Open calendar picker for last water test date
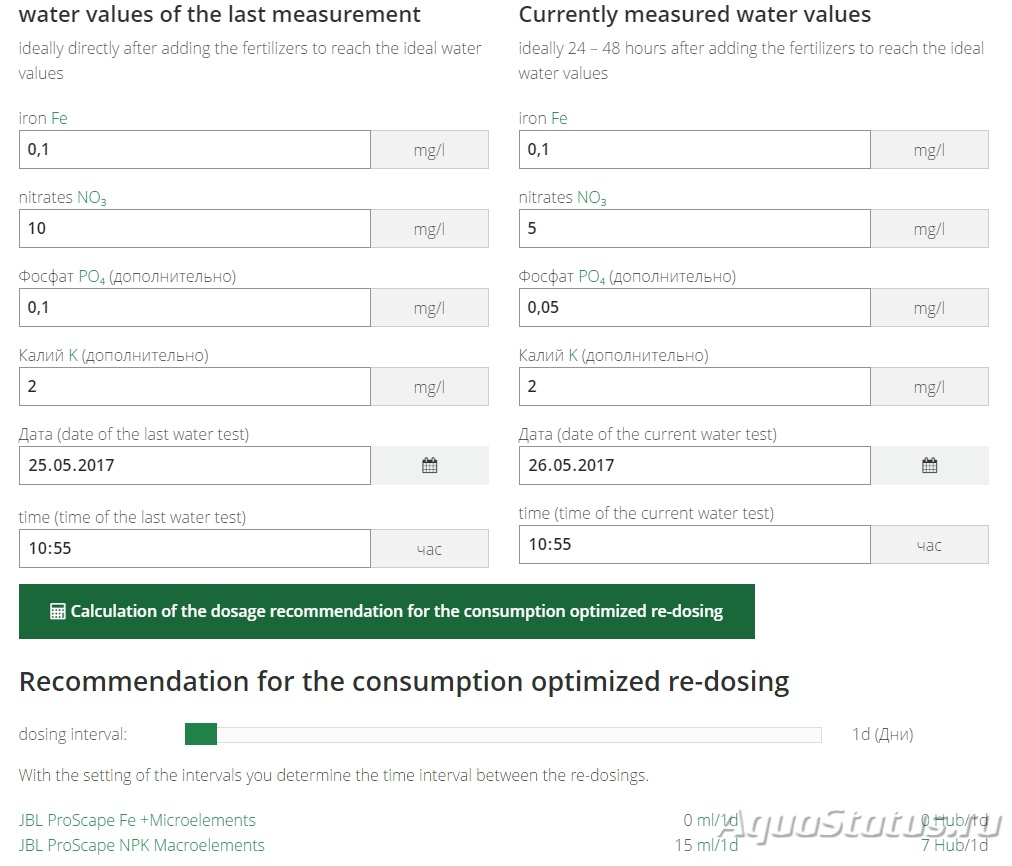 click(x=429, y=465)
